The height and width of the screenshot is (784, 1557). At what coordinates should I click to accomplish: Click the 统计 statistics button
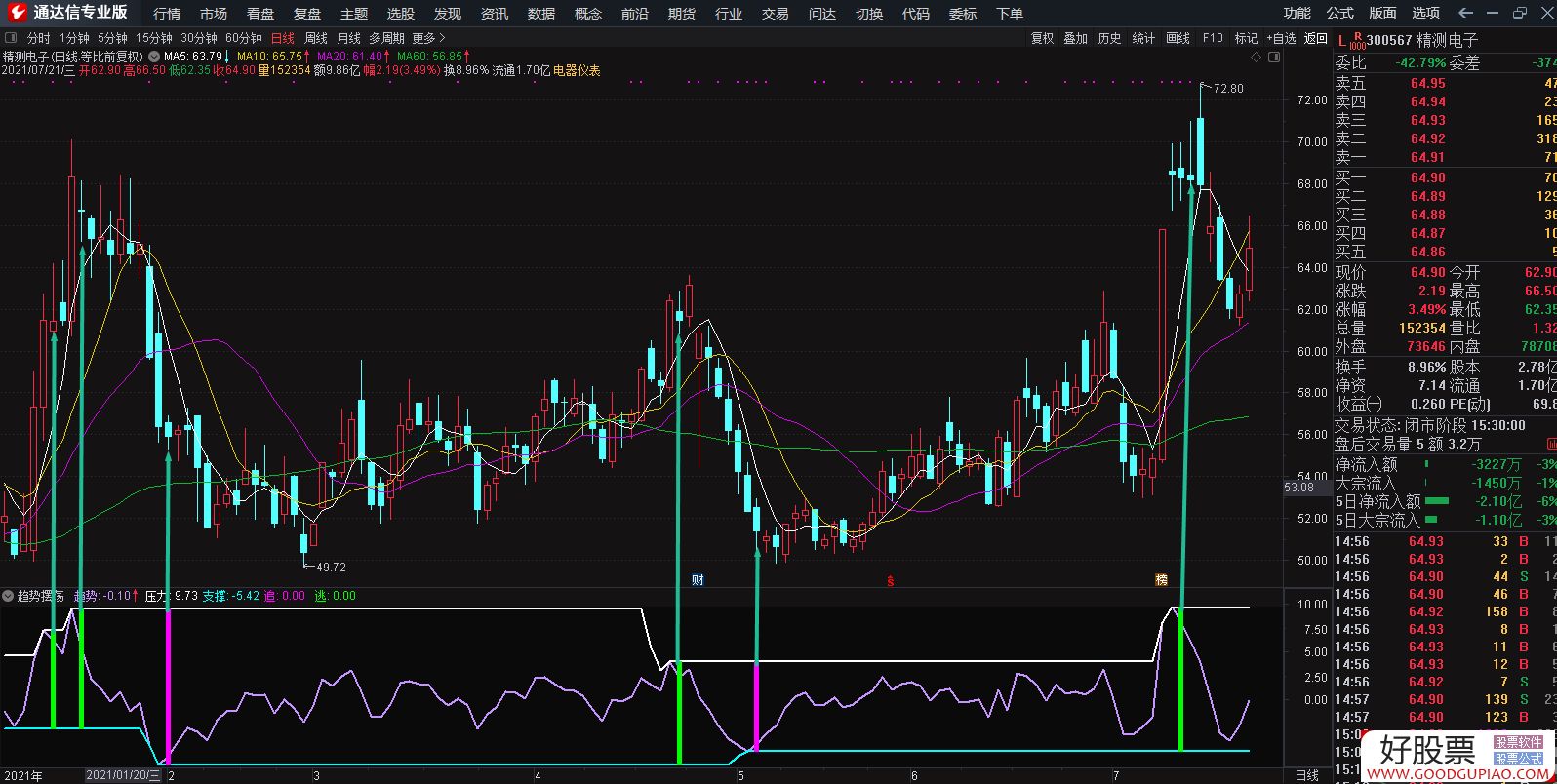(x=1144, y=38)
